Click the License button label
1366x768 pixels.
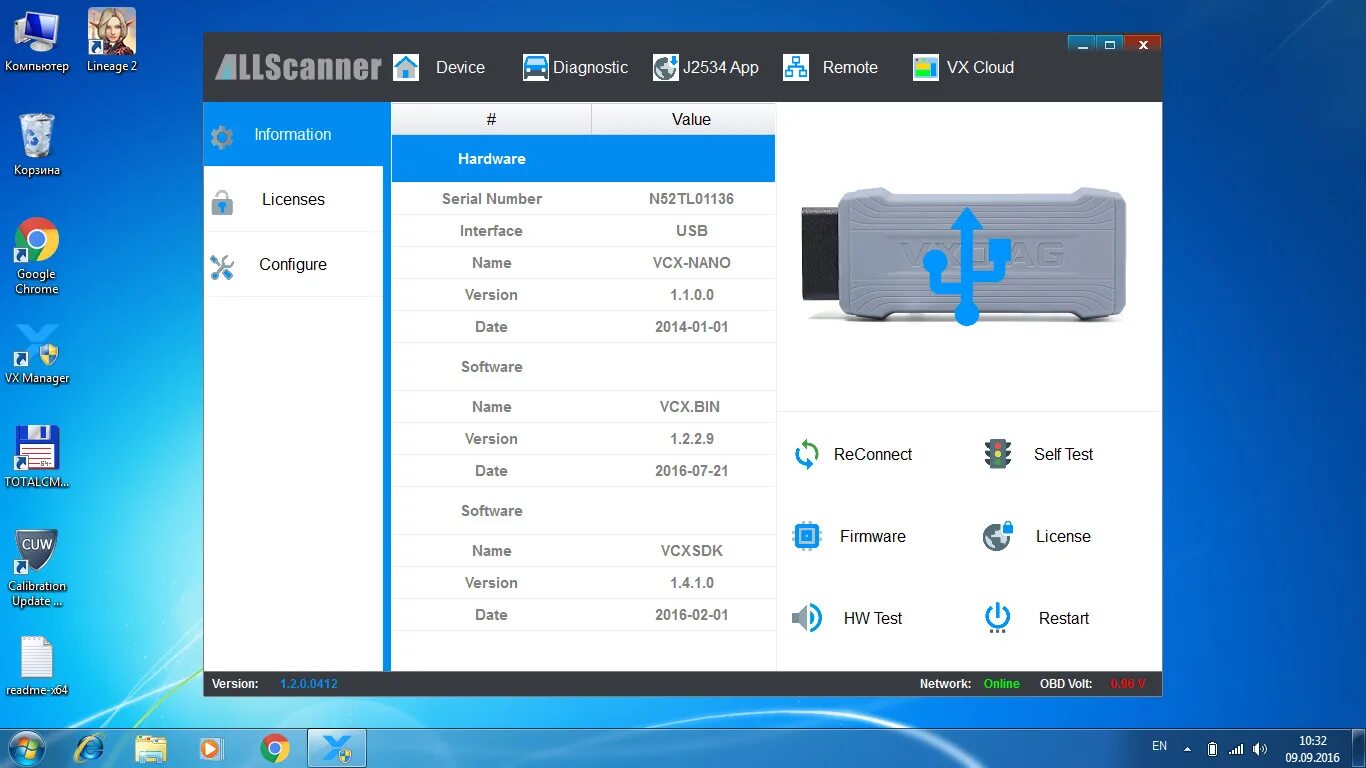pos(1063,536)
